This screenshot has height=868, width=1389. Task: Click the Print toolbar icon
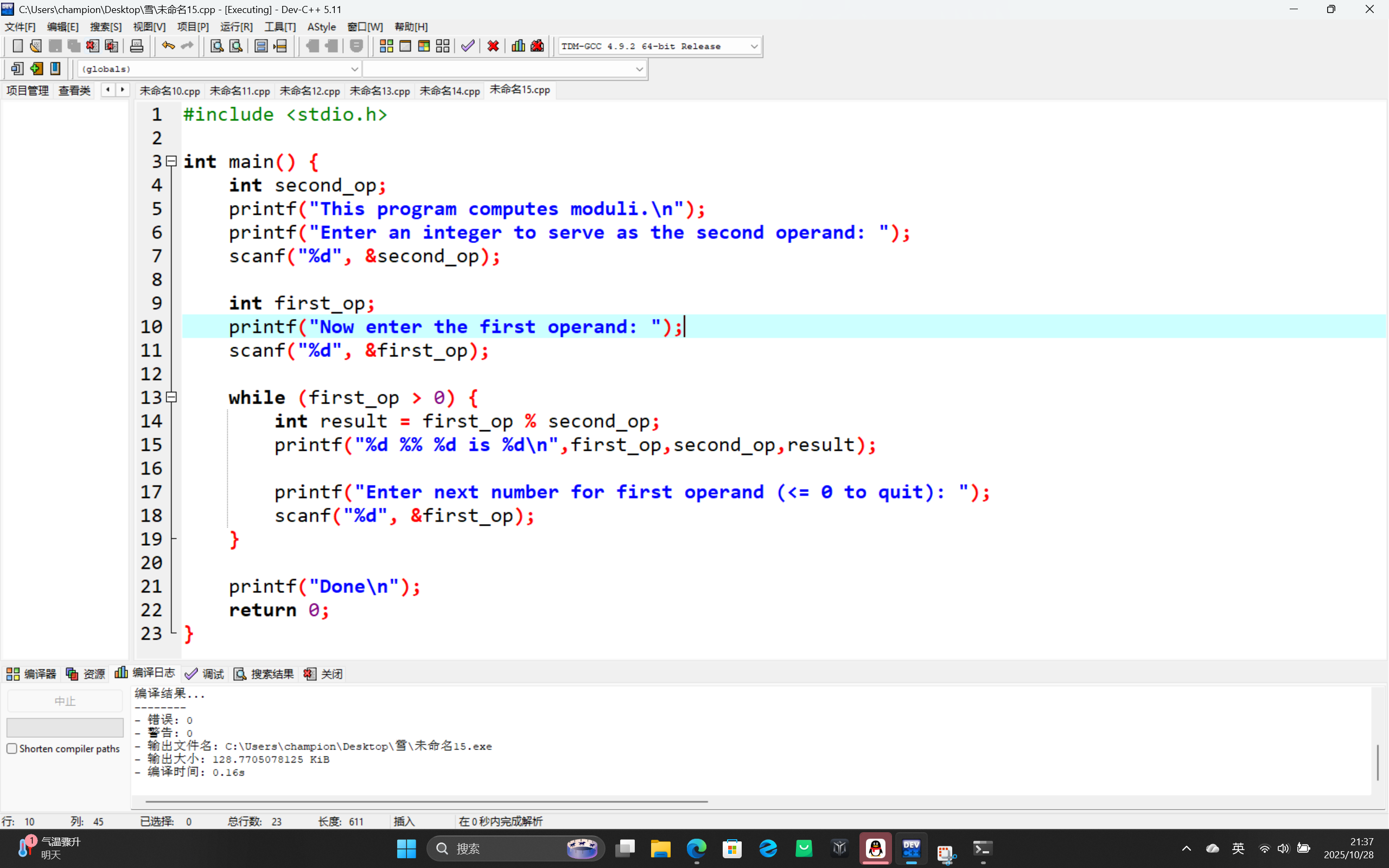tap(137, 46)
